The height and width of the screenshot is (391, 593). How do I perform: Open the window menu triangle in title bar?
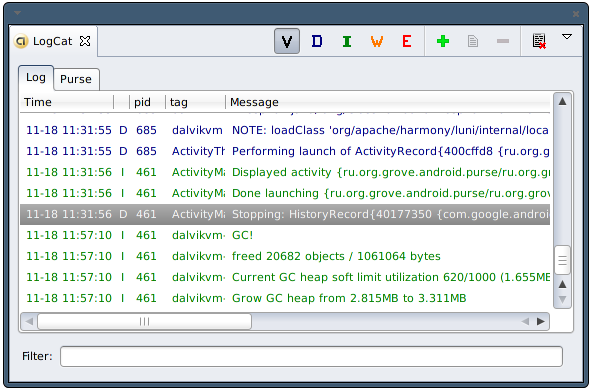coord(17,13)
